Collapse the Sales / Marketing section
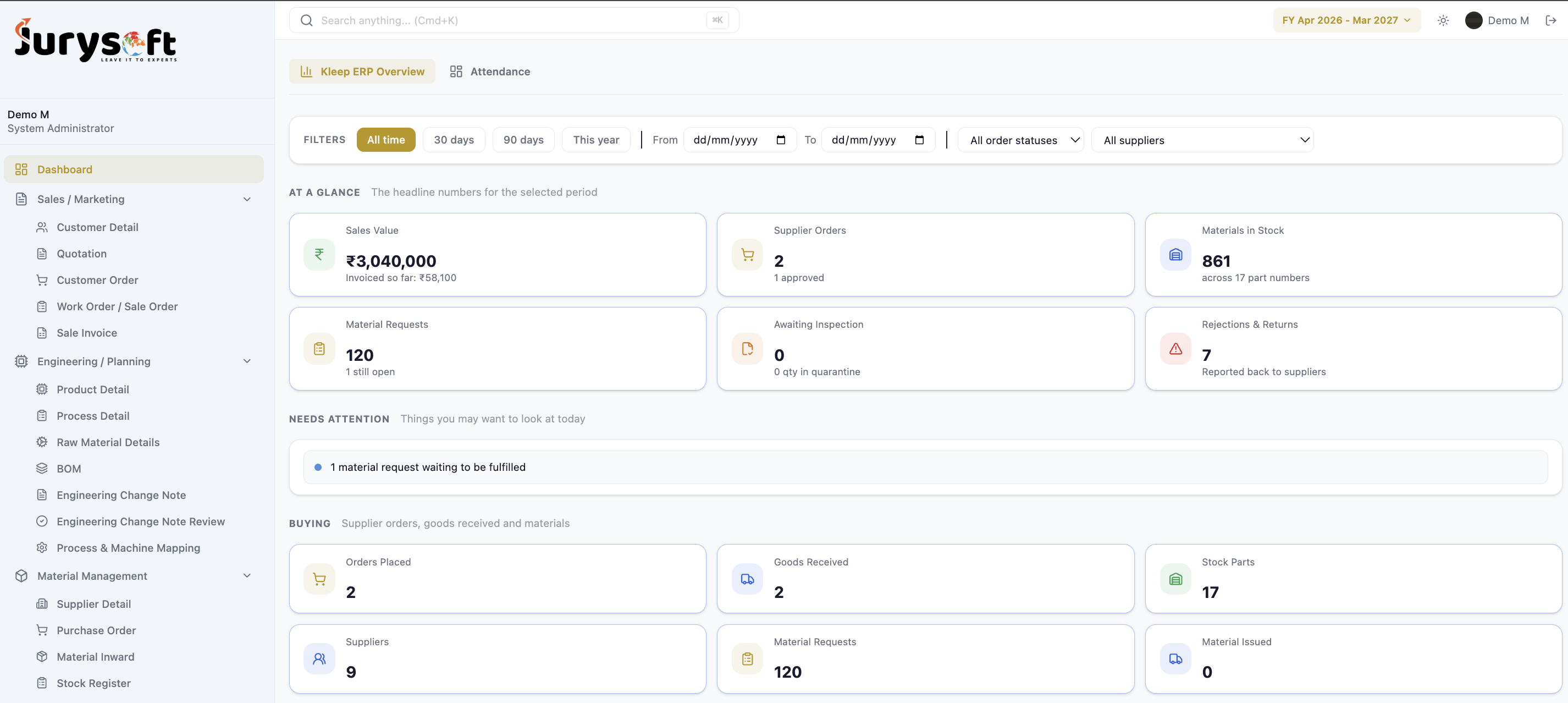The width and height of the screenshot is (1568, 703). pyautogui.click(x=134, y=199)
